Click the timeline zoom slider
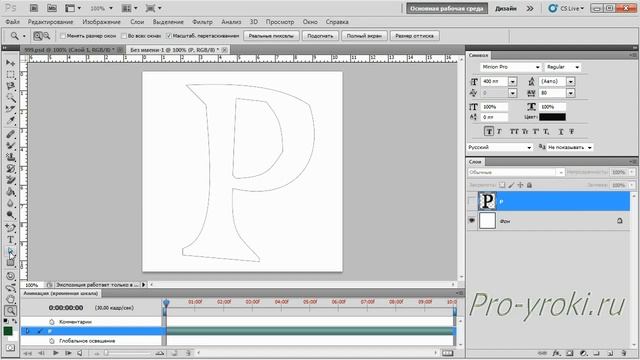 106,353
